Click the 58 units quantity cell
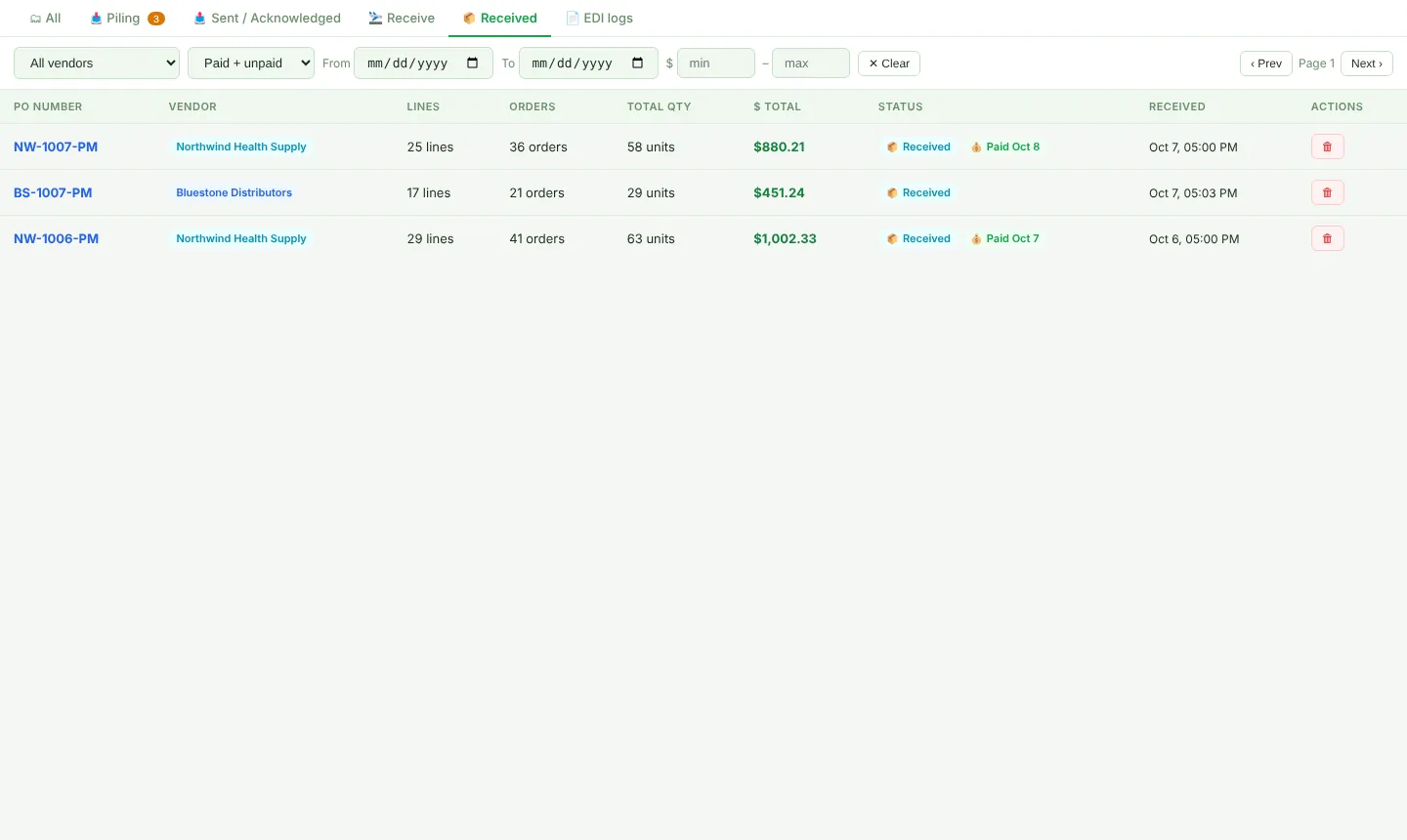Image resolution: width=1407 pixels, height=840 pixels. point(651,147)
